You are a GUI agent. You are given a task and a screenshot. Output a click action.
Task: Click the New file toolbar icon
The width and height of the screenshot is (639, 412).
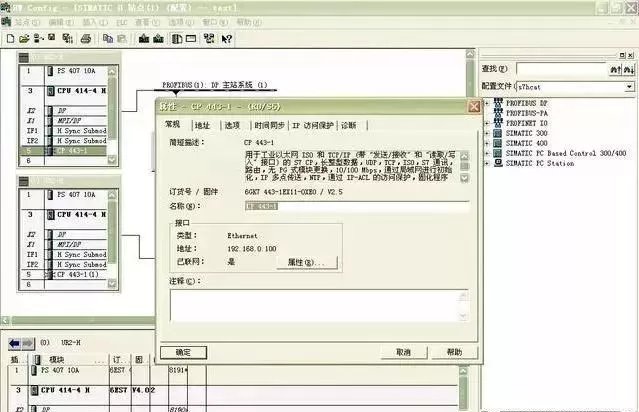click(x=9, y=38)
